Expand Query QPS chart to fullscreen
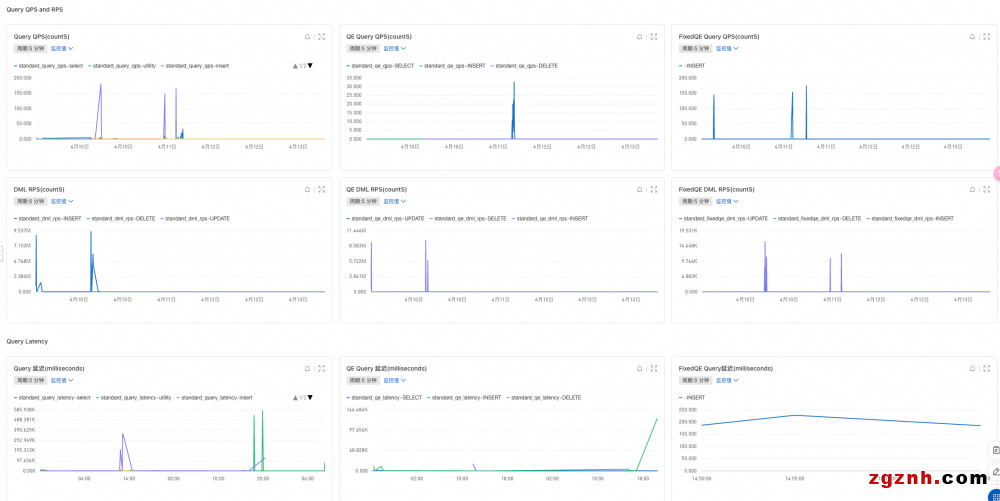Screen dimensions: 1000x501 coord(321,36)
